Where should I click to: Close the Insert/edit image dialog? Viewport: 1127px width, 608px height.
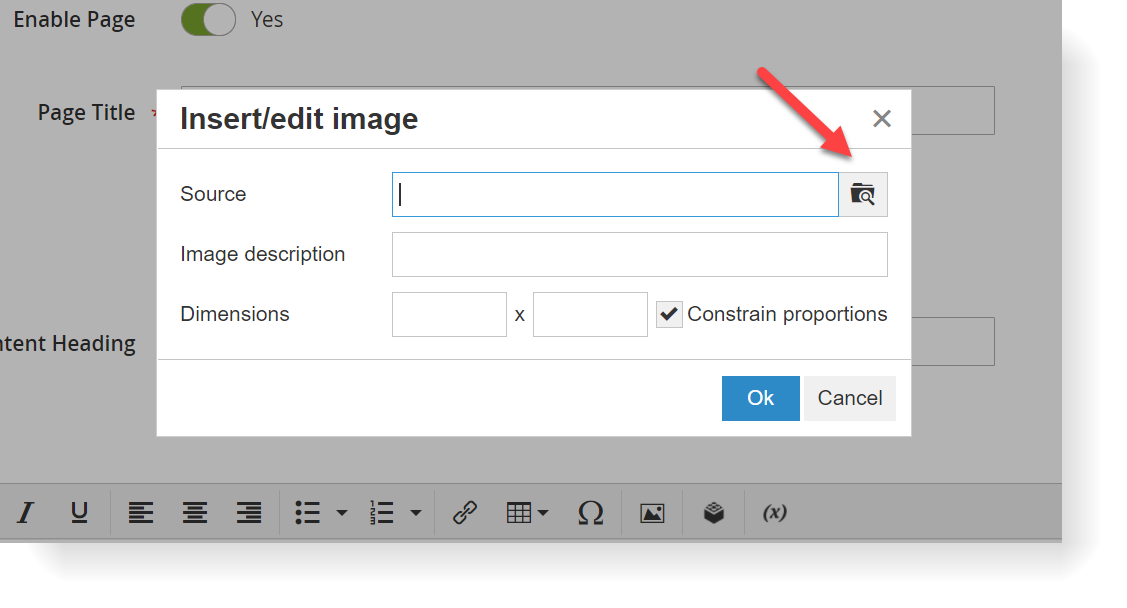pyautogui.click(x=881, y=118)
